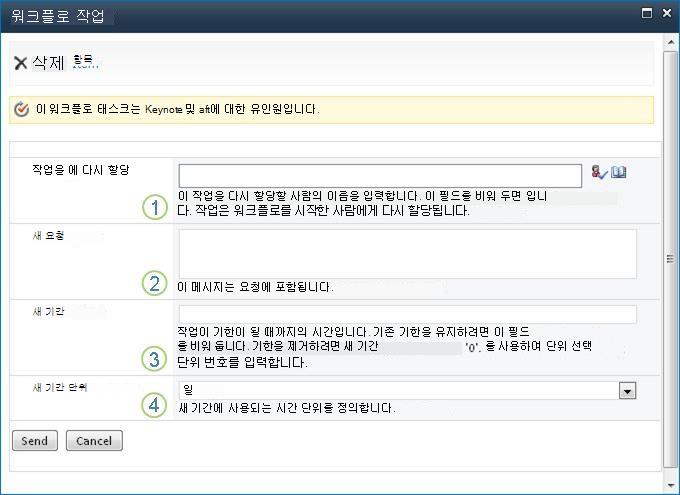Click the Send button
Screen dimensions: 680x495
coord(35,441)
